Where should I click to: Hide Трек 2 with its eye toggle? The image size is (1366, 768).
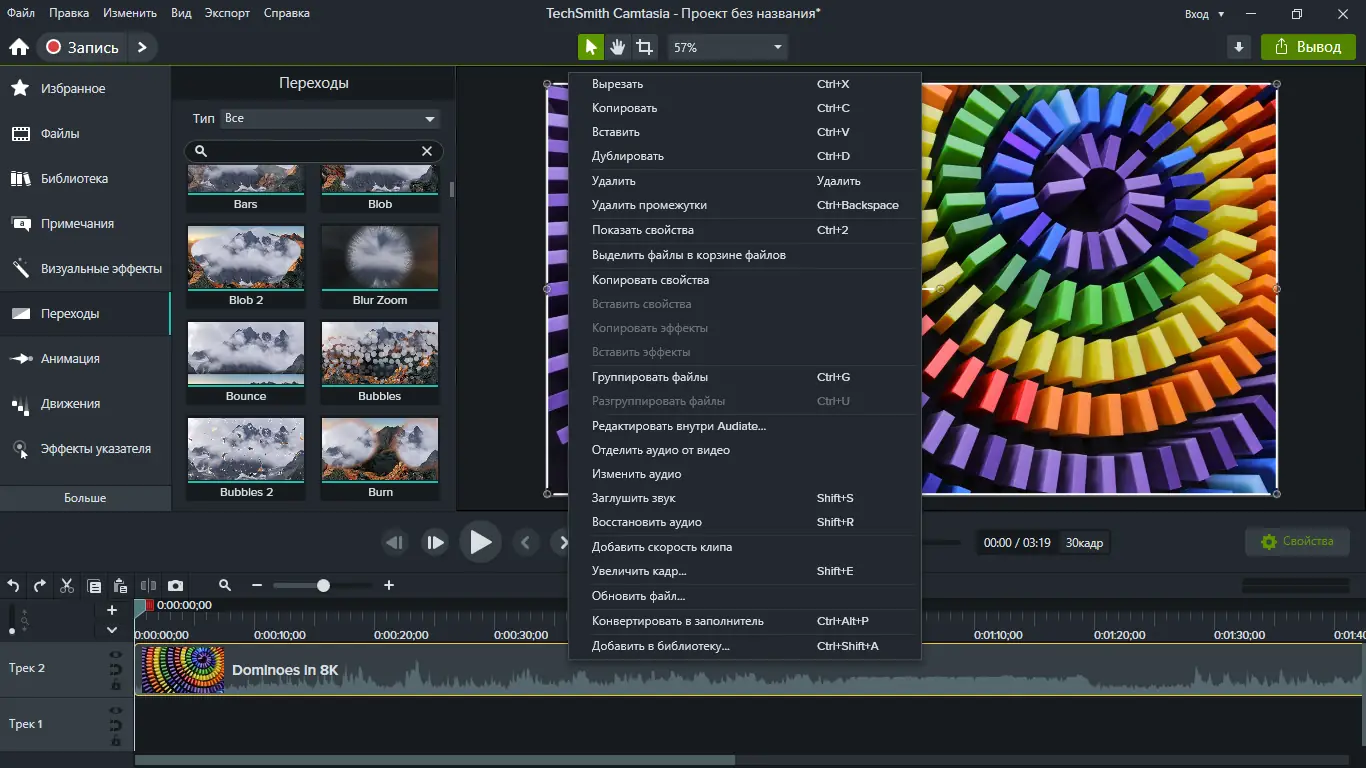(115, 655)
